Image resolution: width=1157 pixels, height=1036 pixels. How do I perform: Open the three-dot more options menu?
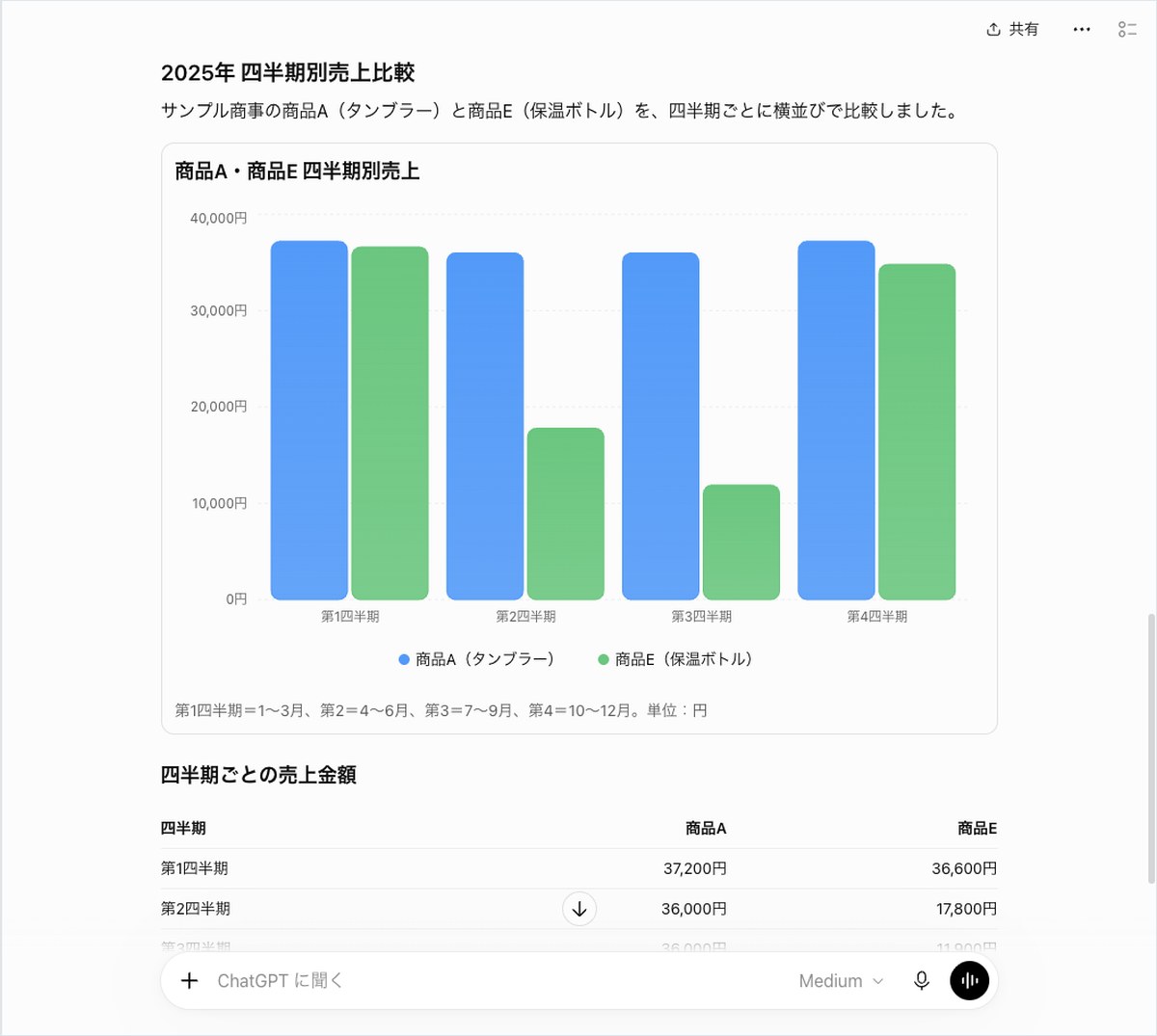pos(1082,30)
